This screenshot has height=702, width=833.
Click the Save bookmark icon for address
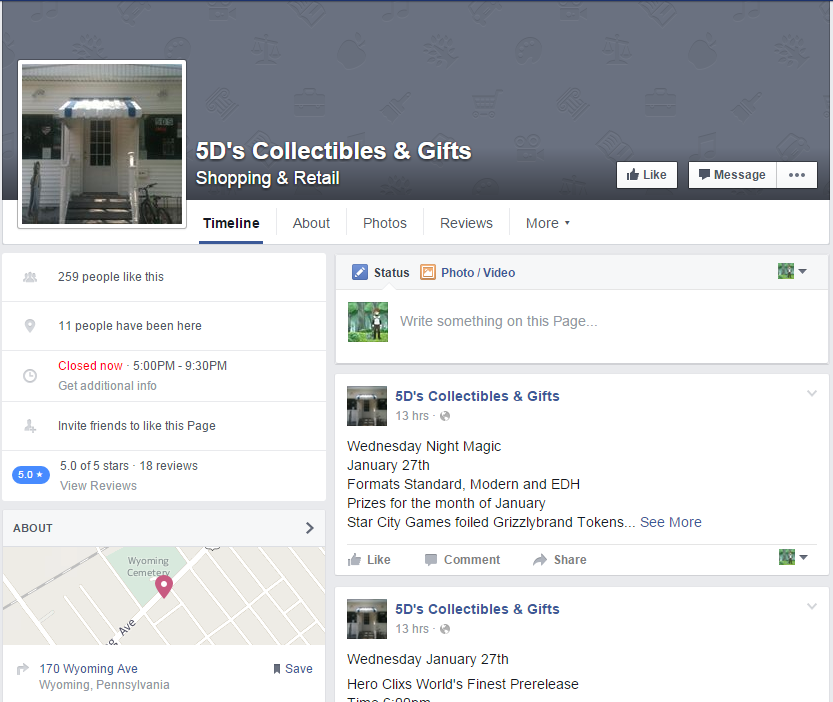pos(277,669)
